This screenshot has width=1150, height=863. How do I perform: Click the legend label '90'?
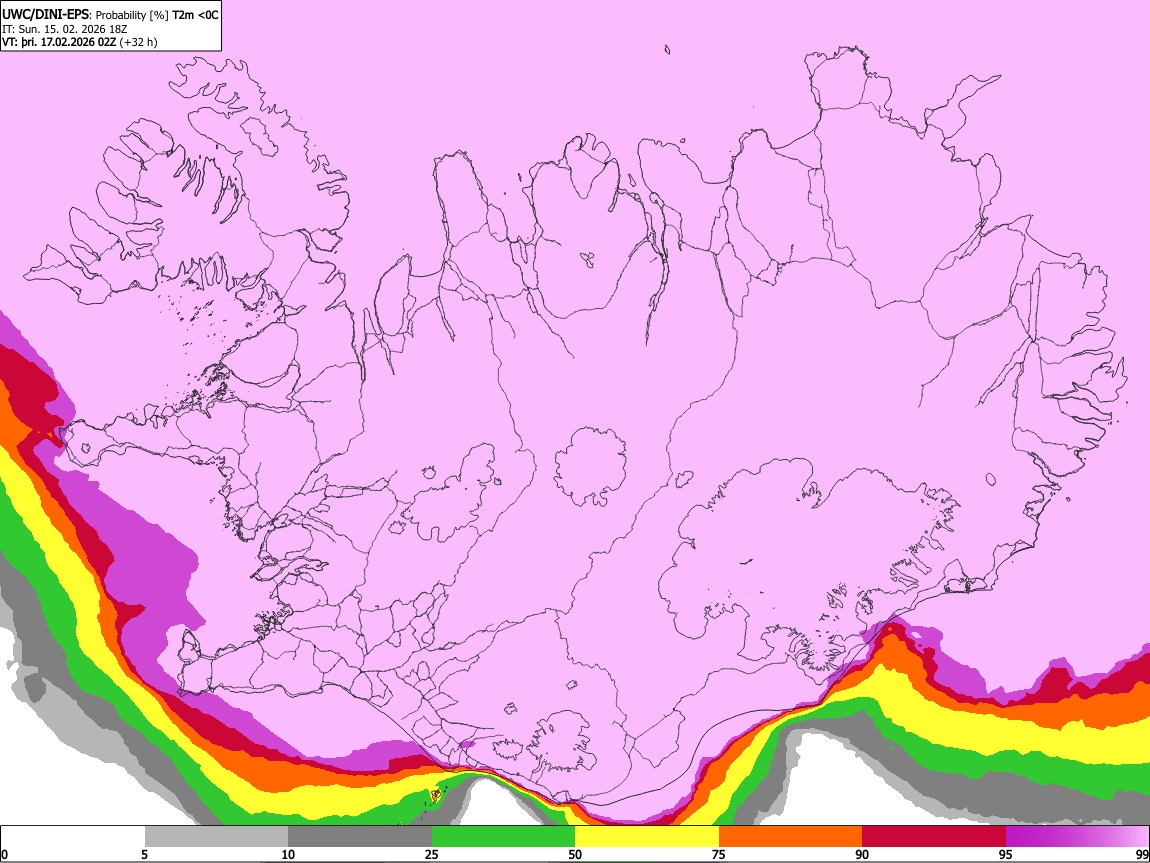(862, 855)
